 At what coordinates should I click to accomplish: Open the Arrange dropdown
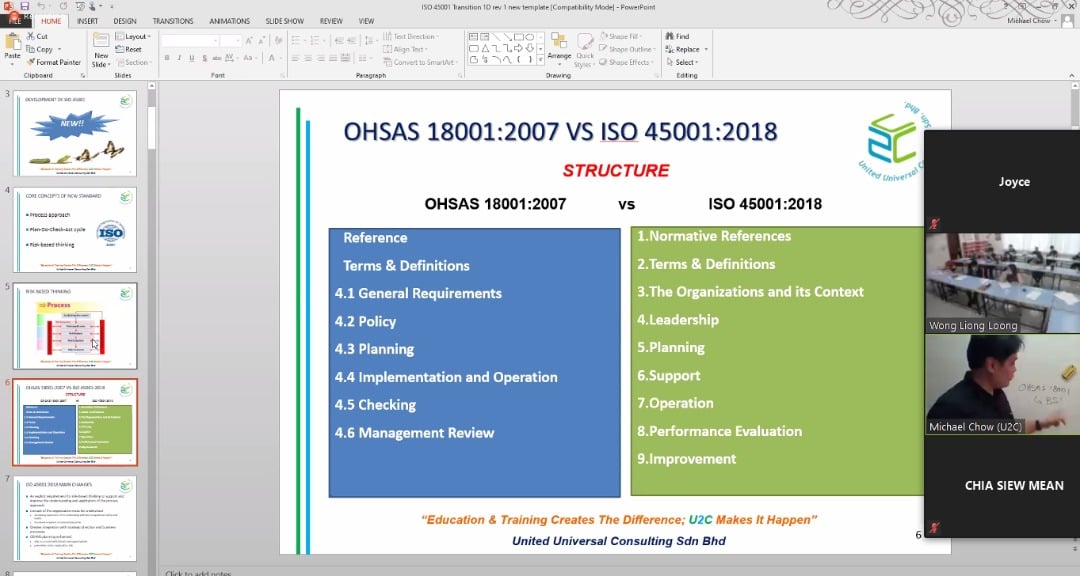(559, 48)
